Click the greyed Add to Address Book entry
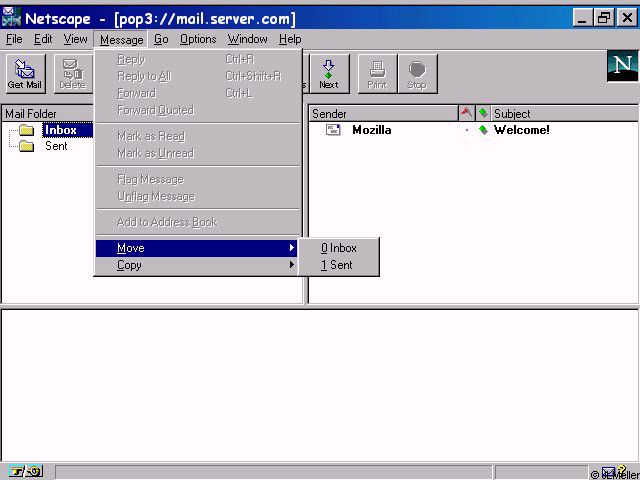640x480 pixels. (x=196, y=222)
